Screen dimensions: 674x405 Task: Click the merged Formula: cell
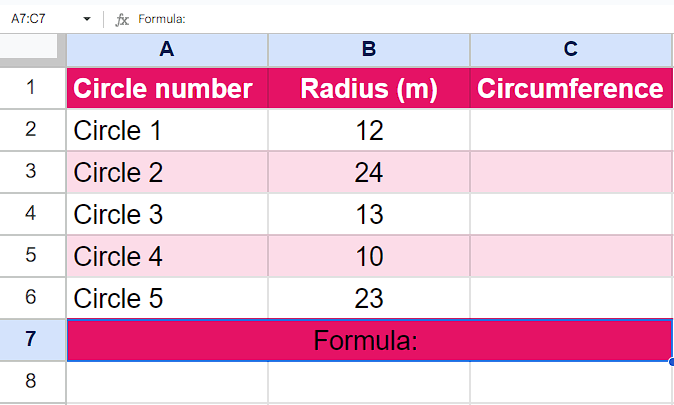370,340
